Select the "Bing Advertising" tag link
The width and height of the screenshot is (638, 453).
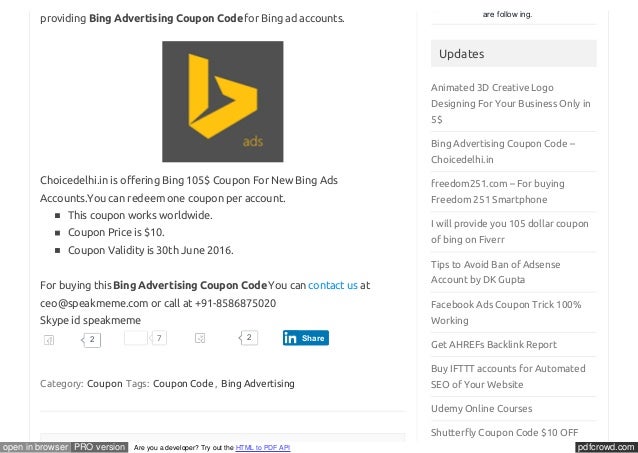point(258,383)
